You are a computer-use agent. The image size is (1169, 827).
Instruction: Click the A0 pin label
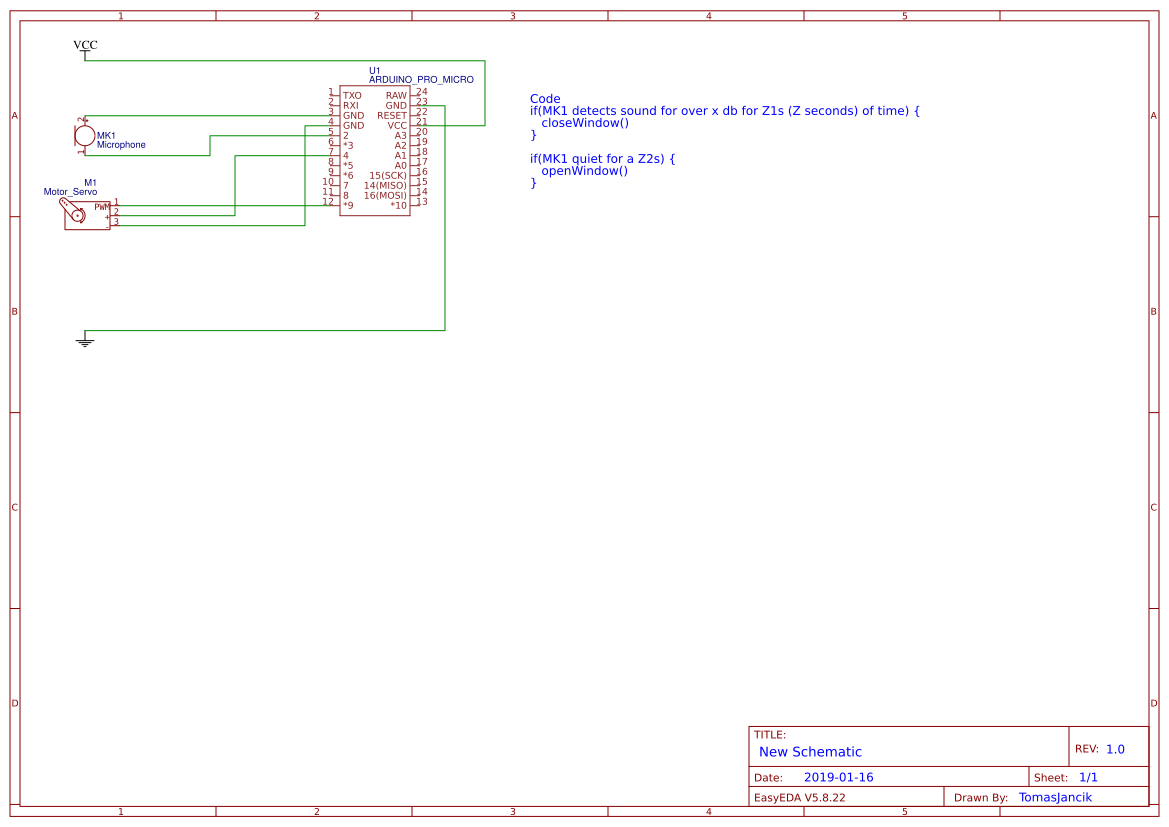pos(400,166)
